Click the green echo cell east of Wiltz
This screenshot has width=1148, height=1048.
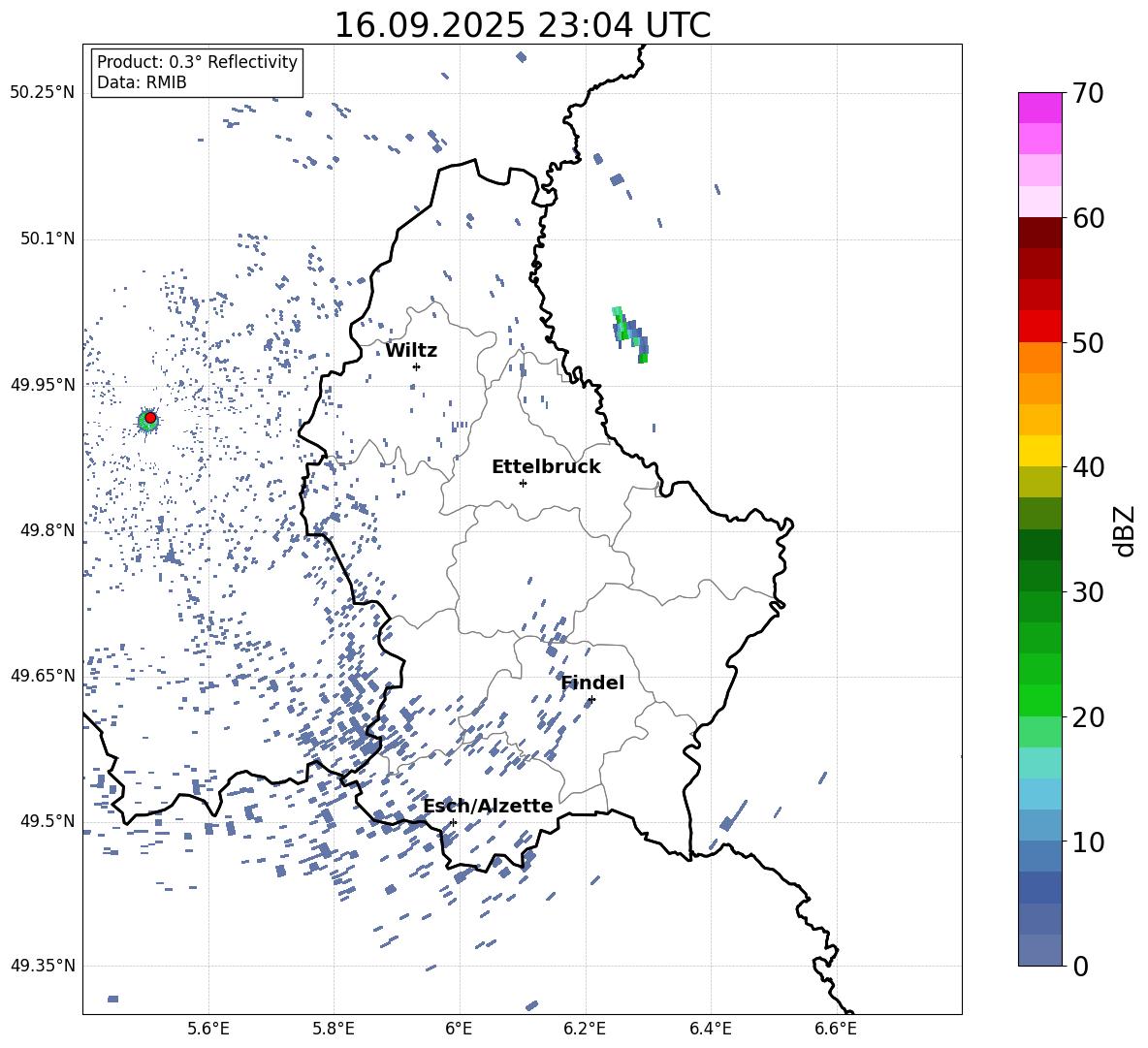click(x=631, y=334)
